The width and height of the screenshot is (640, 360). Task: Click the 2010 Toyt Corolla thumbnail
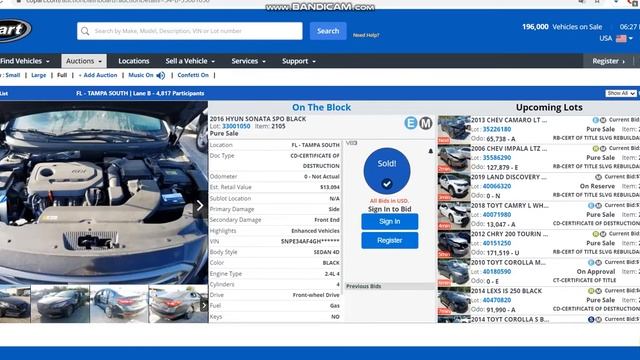click(454, 272)
